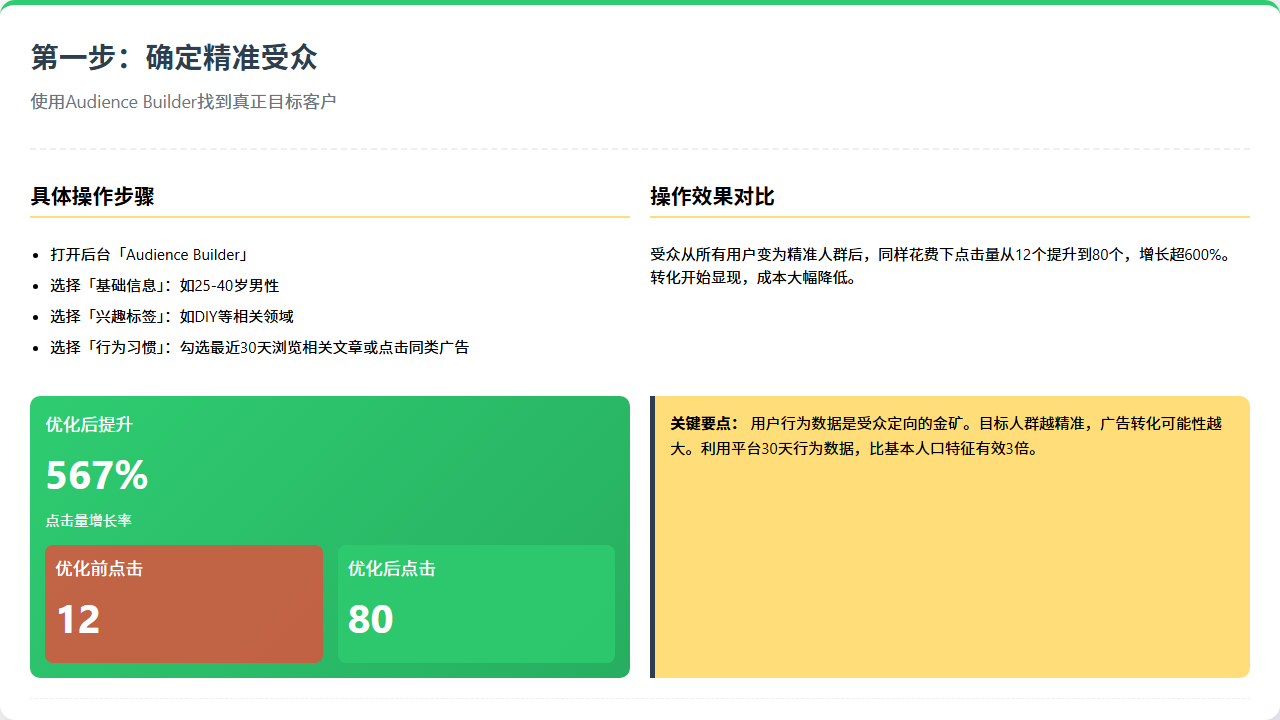The height and width of the screenshot is (720, 1280).
Task: Select the number 80 in green card
Action: pos(370,620)
